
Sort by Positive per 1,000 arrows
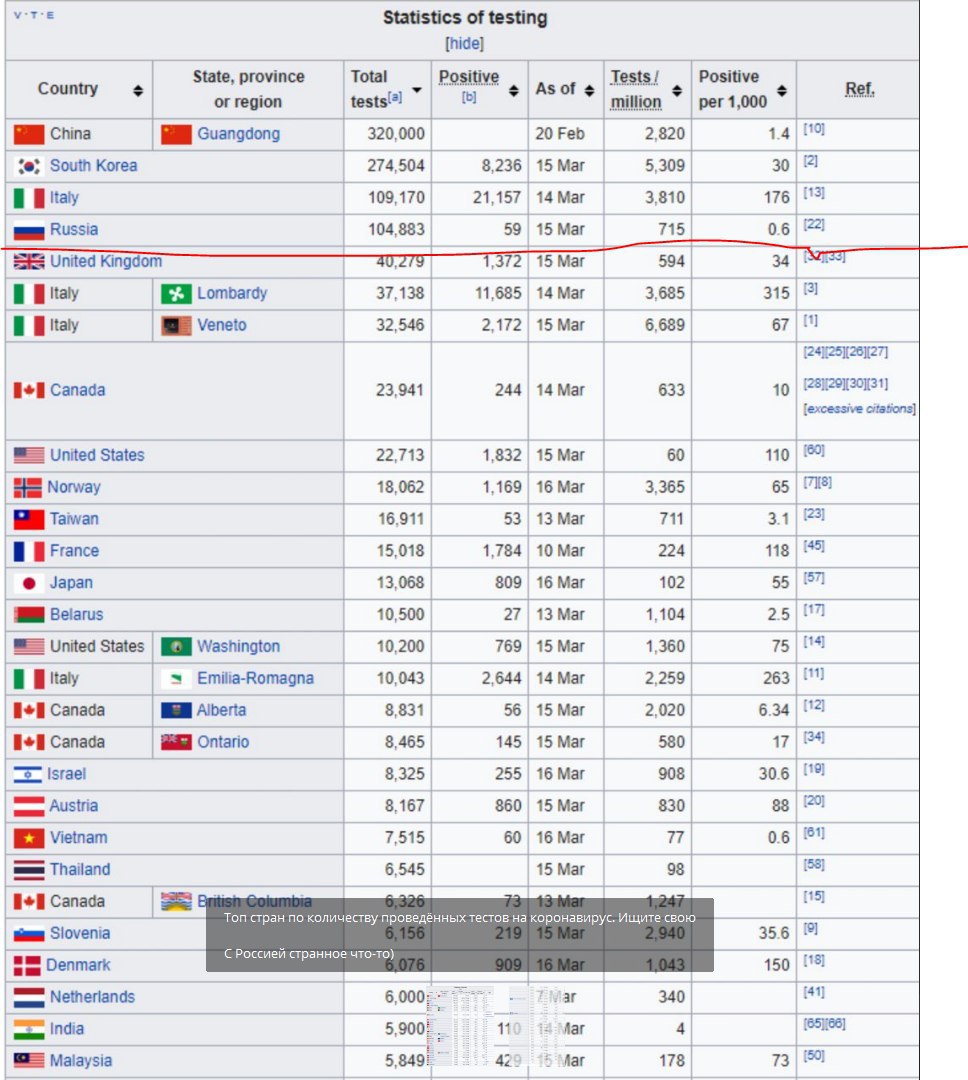click(781, 90)
